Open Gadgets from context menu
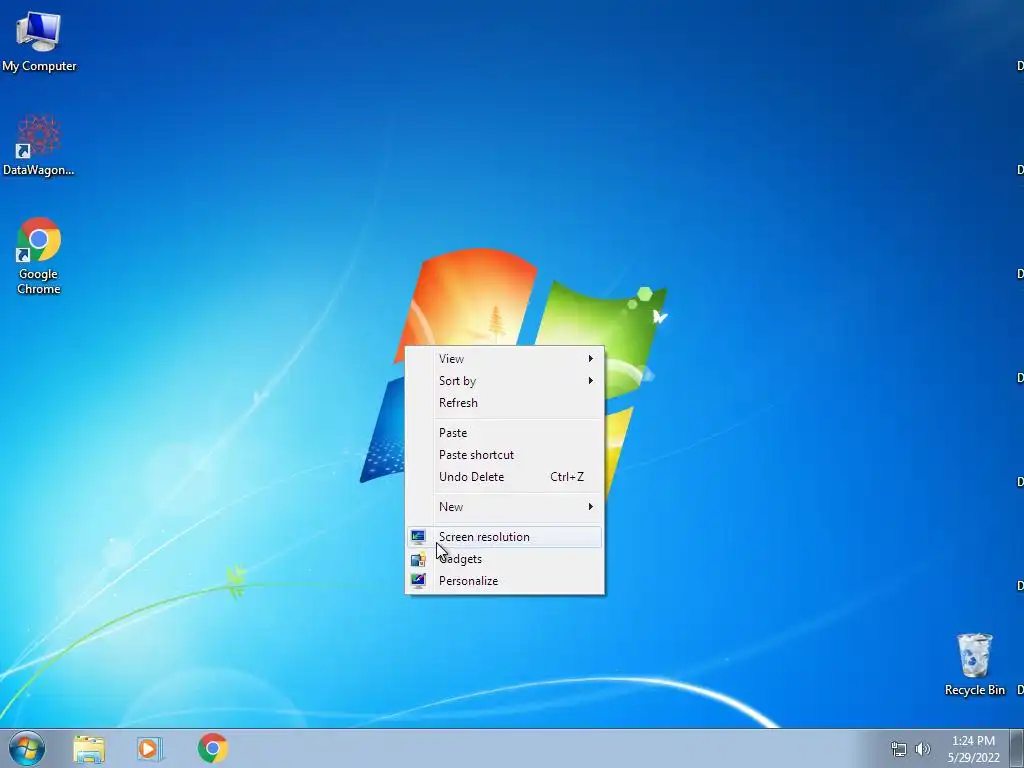This screenshot has height=768, width=1024. (x=504, y=559)
